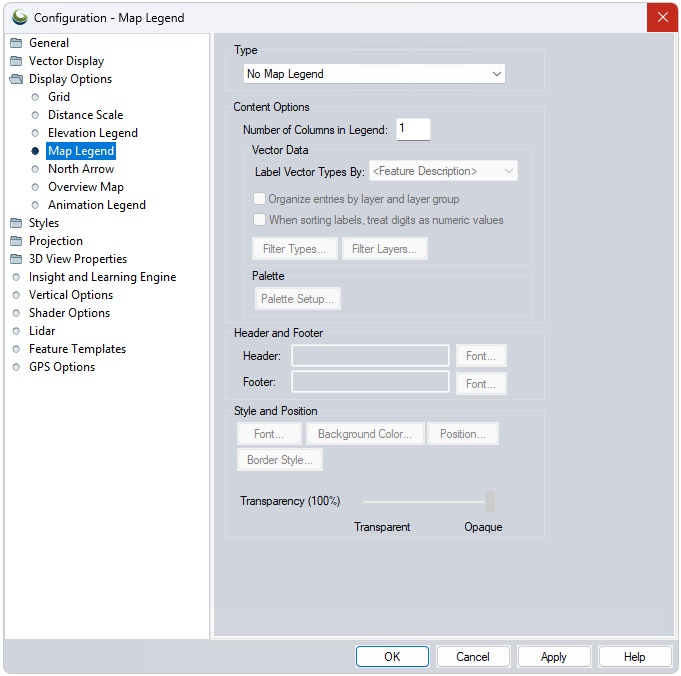Enable treat digits as numeric values checkbox

coord(260,220)
